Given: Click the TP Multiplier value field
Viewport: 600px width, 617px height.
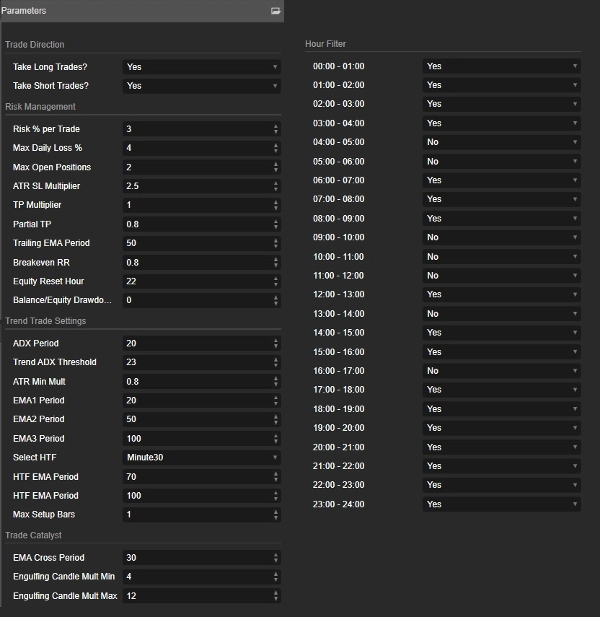Looking at the screenshot, I should coord(201,205).
